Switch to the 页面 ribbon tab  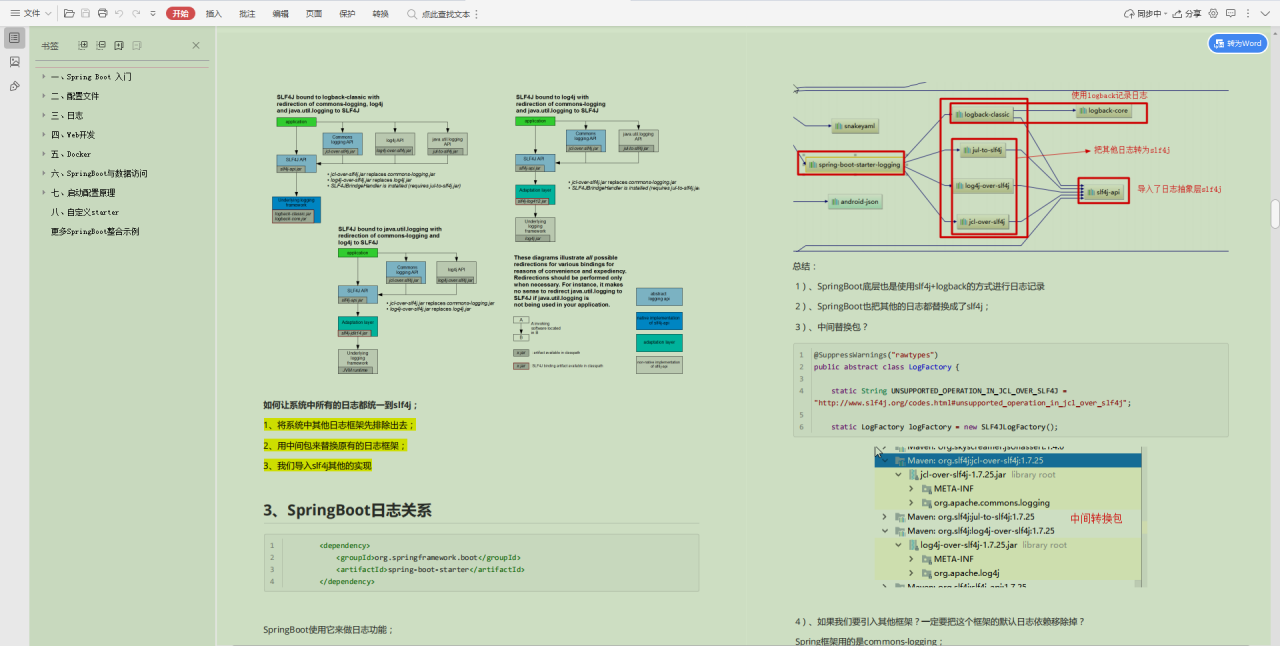pos(314,14)
